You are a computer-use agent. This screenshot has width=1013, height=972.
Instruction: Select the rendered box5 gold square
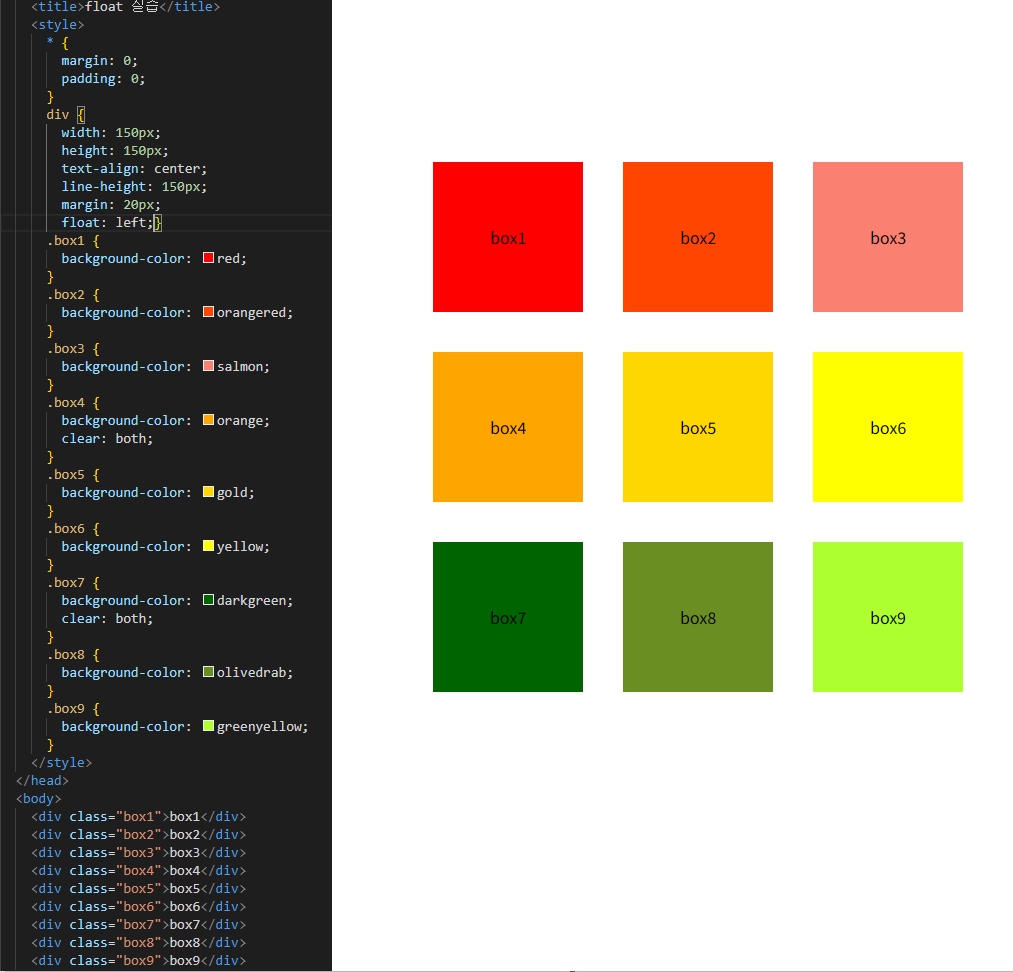coord(697,427)
